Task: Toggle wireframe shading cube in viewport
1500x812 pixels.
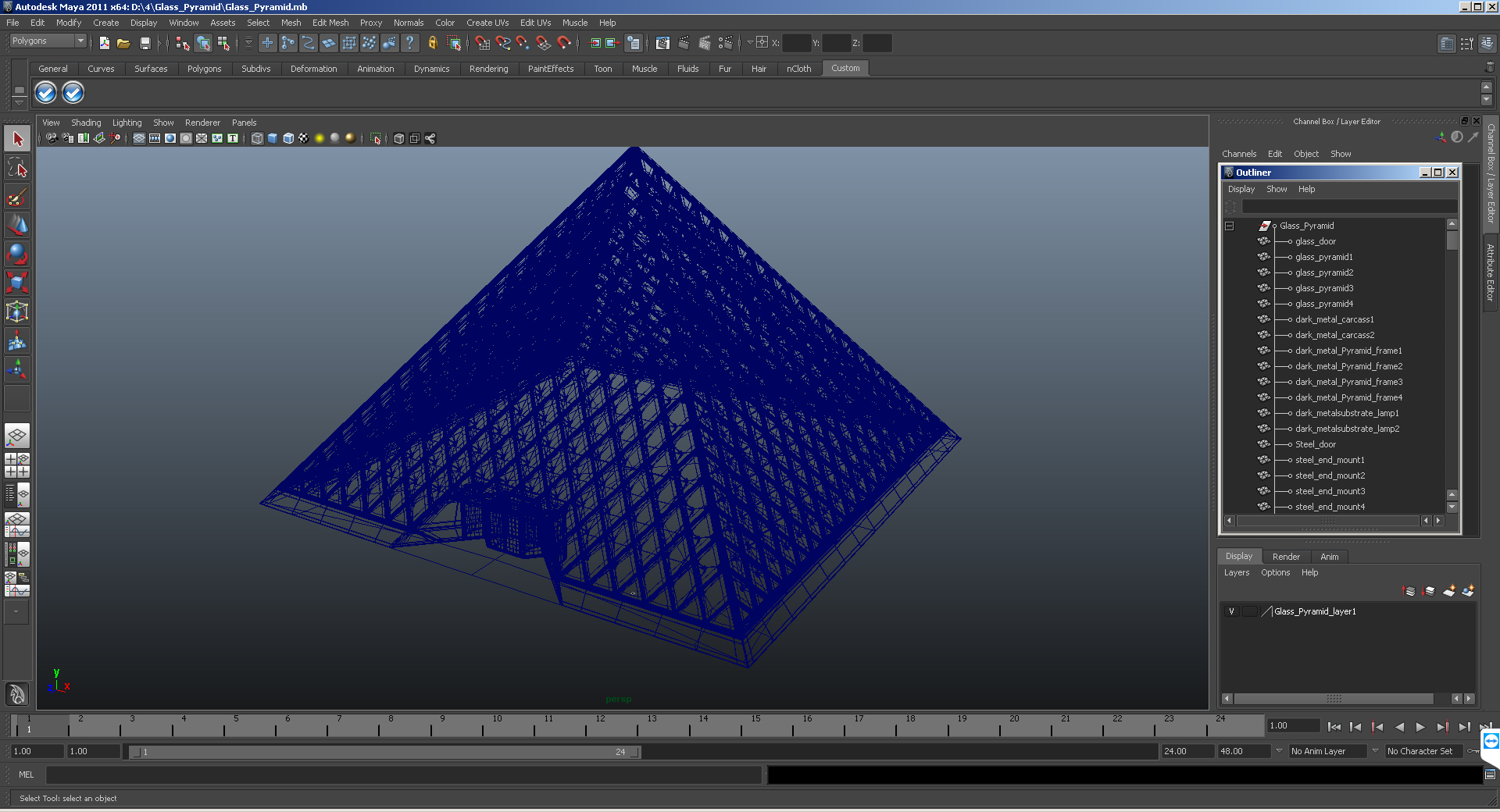Action: pos(257,138)
